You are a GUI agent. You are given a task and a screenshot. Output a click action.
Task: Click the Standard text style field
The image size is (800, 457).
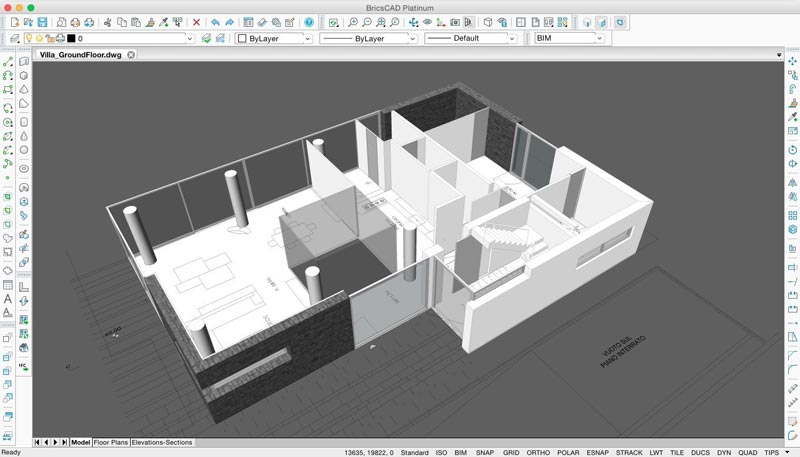click(414, 452)
